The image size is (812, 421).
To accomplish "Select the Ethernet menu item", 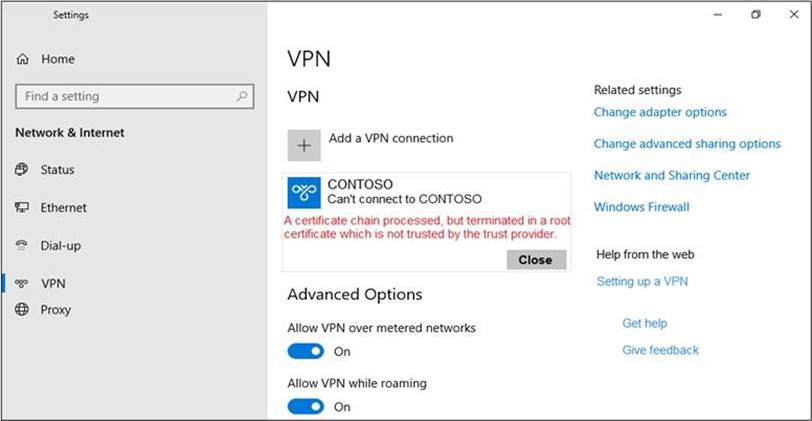I will 63,208.
